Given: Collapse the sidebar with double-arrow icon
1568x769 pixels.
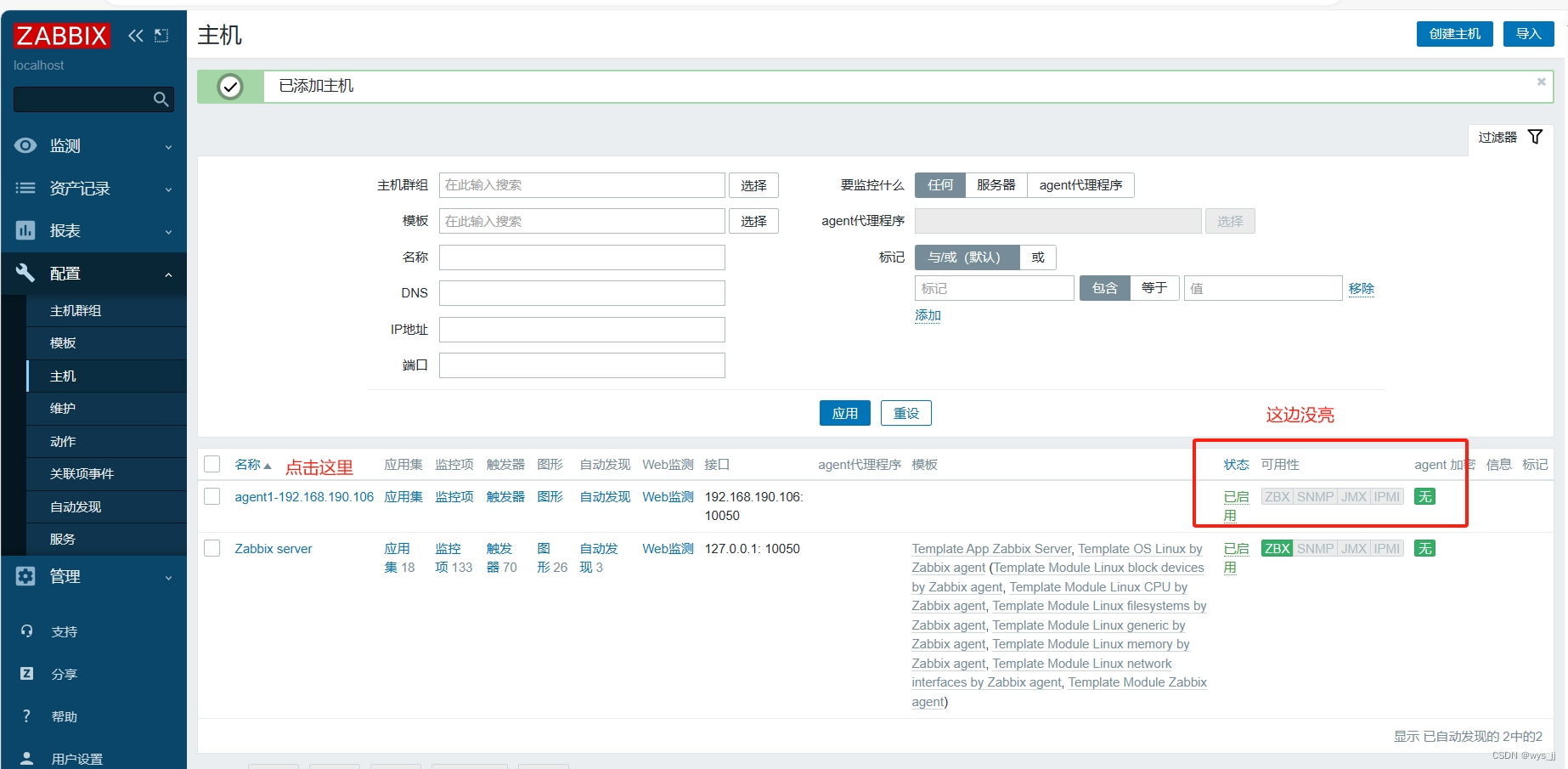Looking at the screenshot, I should point(136,36).
